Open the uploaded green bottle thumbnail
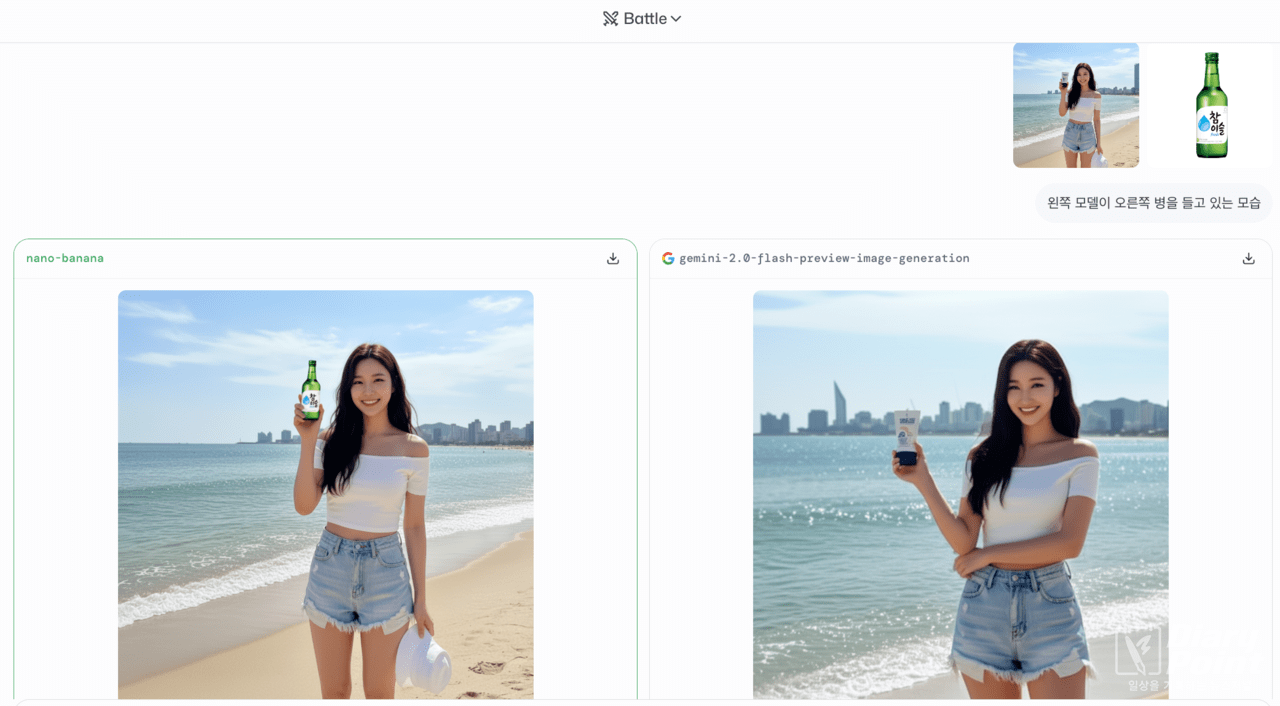Screen dimensions: 1280x706 pyautogui.click(x=1211, y=105)
